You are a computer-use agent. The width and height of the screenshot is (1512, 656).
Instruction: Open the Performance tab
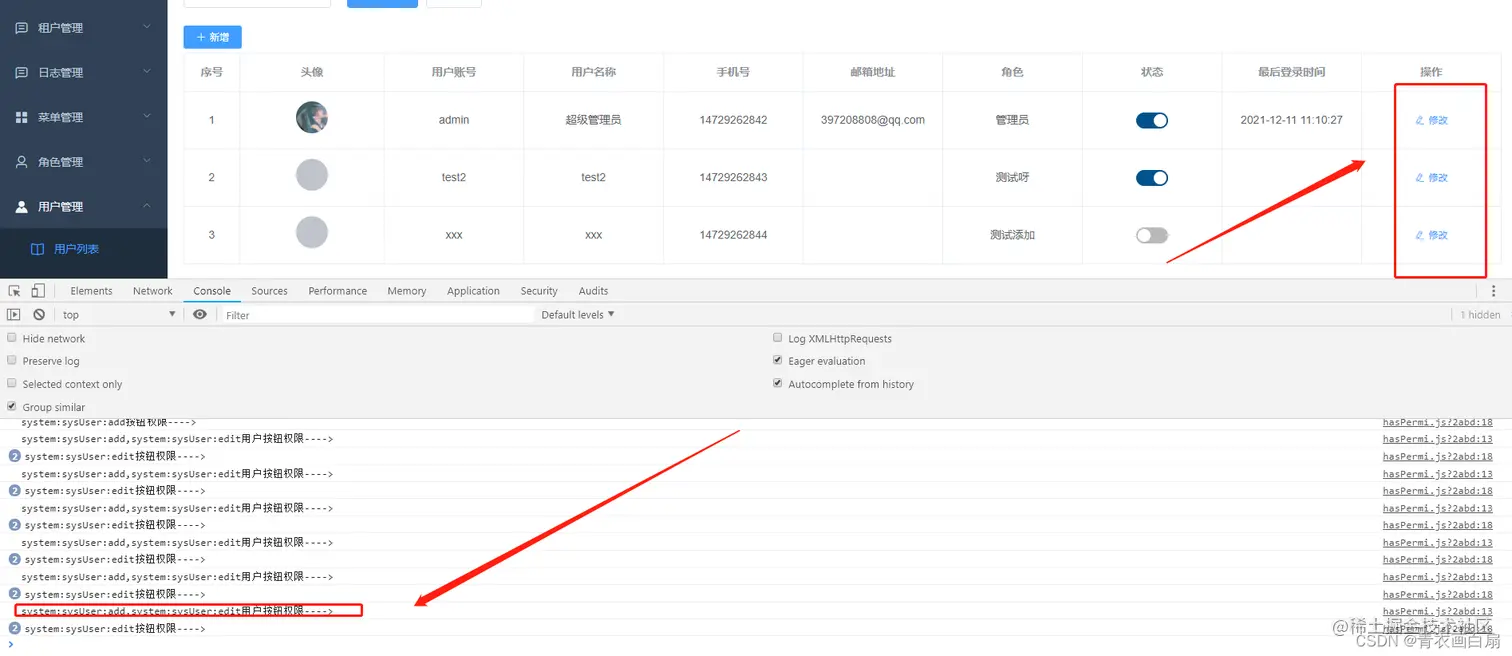pos(338,291)
